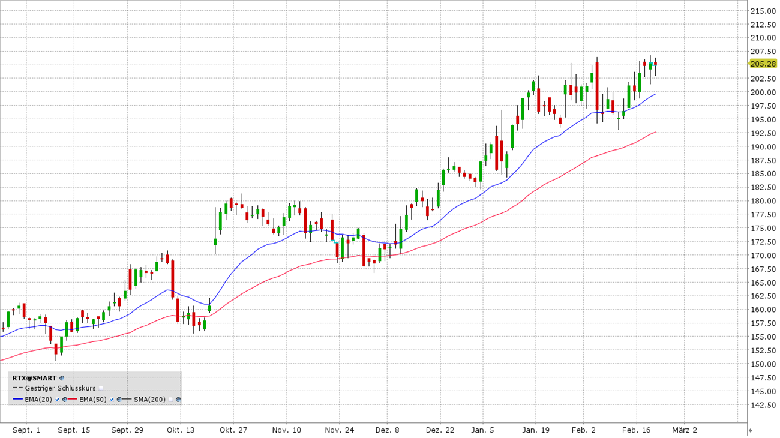Click the Okt. 27 date label

coord(233,430)
